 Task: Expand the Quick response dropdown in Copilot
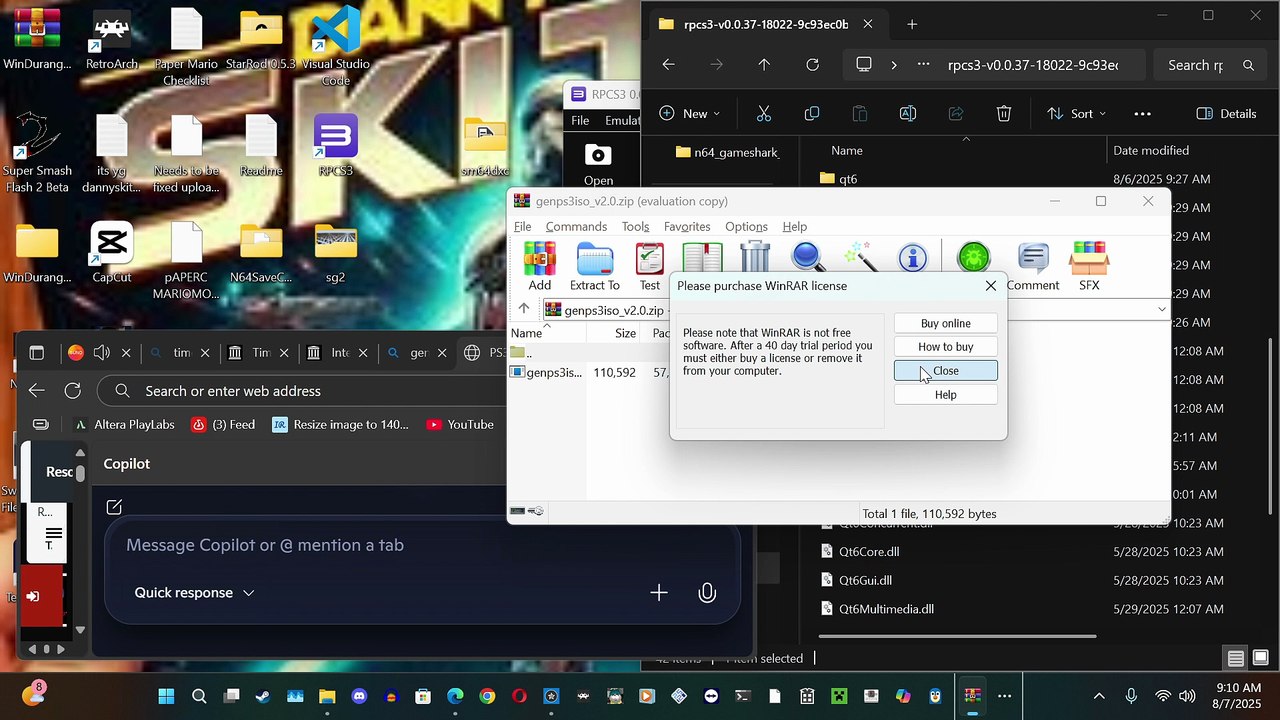(x=195, y=593)
